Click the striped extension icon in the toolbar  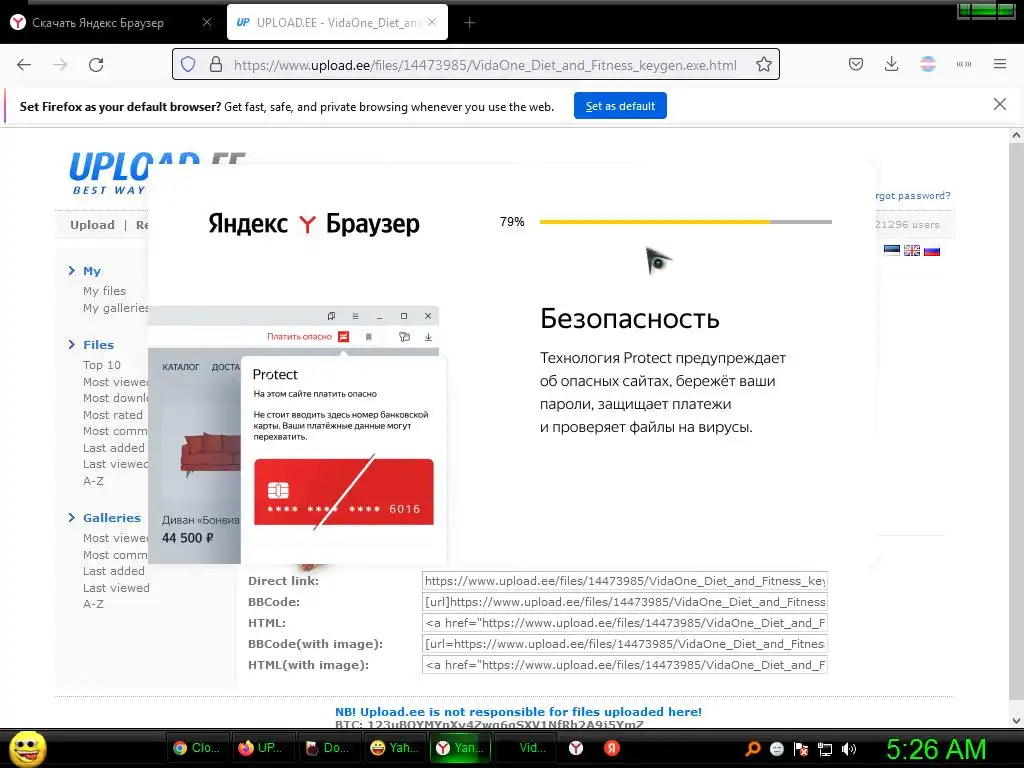coord(928,64)
